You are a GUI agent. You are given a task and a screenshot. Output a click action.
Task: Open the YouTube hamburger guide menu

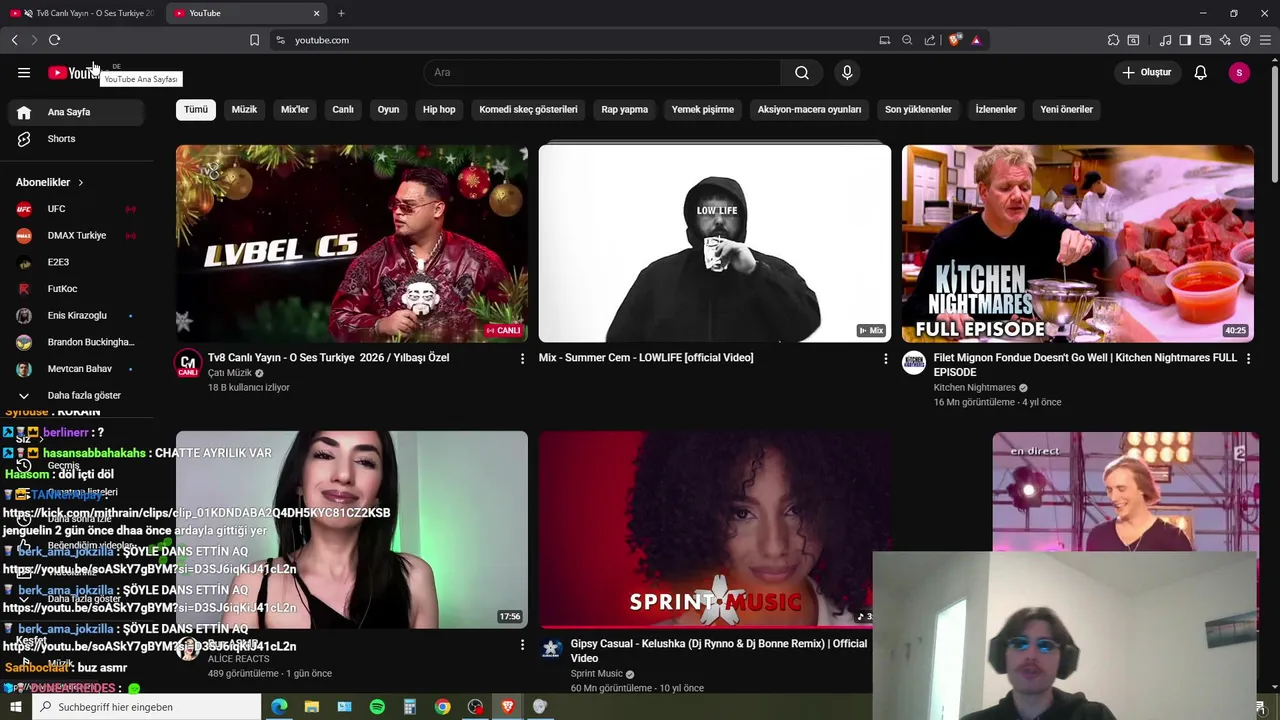point(24,72)
